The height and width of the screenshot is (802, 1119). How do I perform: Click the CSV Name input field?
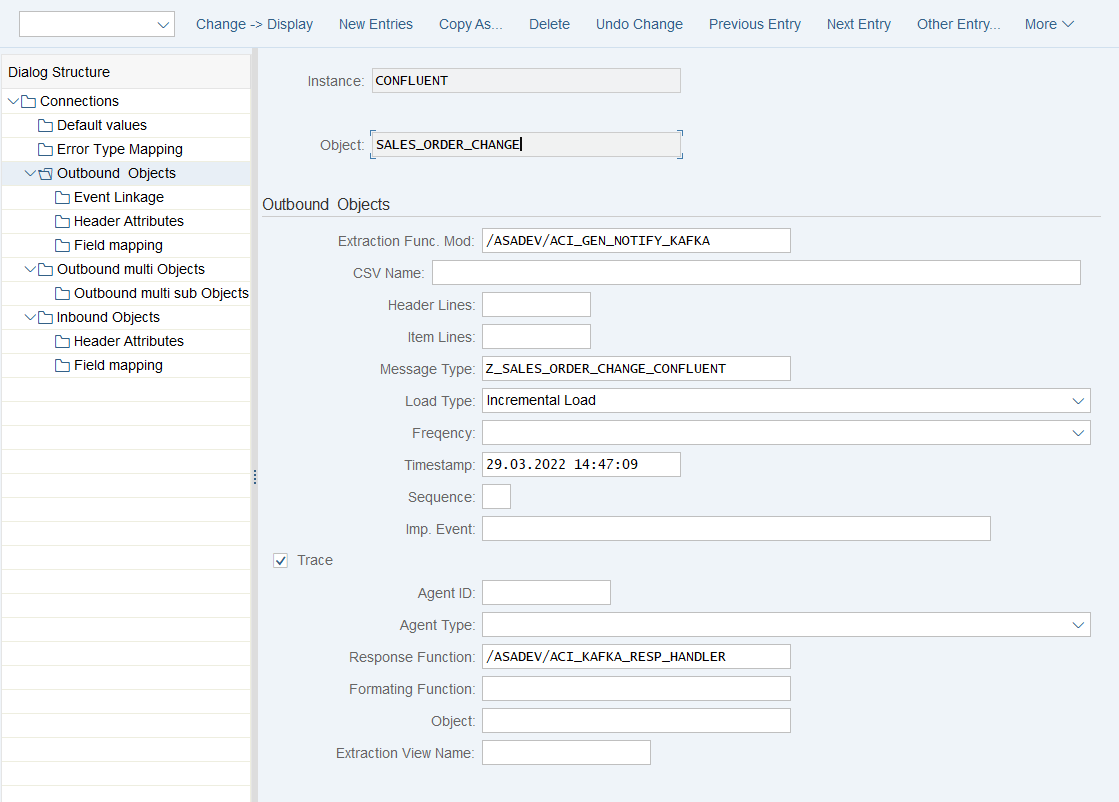pyautogui.click(x=756, y=273)
